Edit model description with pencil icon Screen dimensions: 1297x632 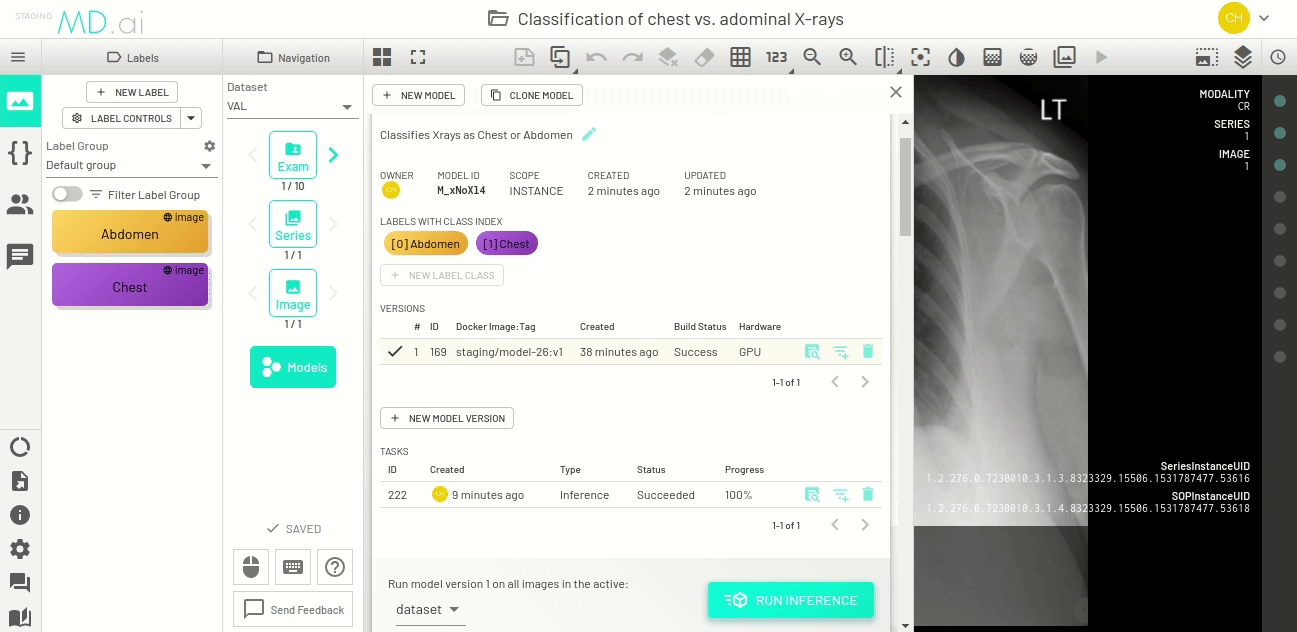click(589, 134)
